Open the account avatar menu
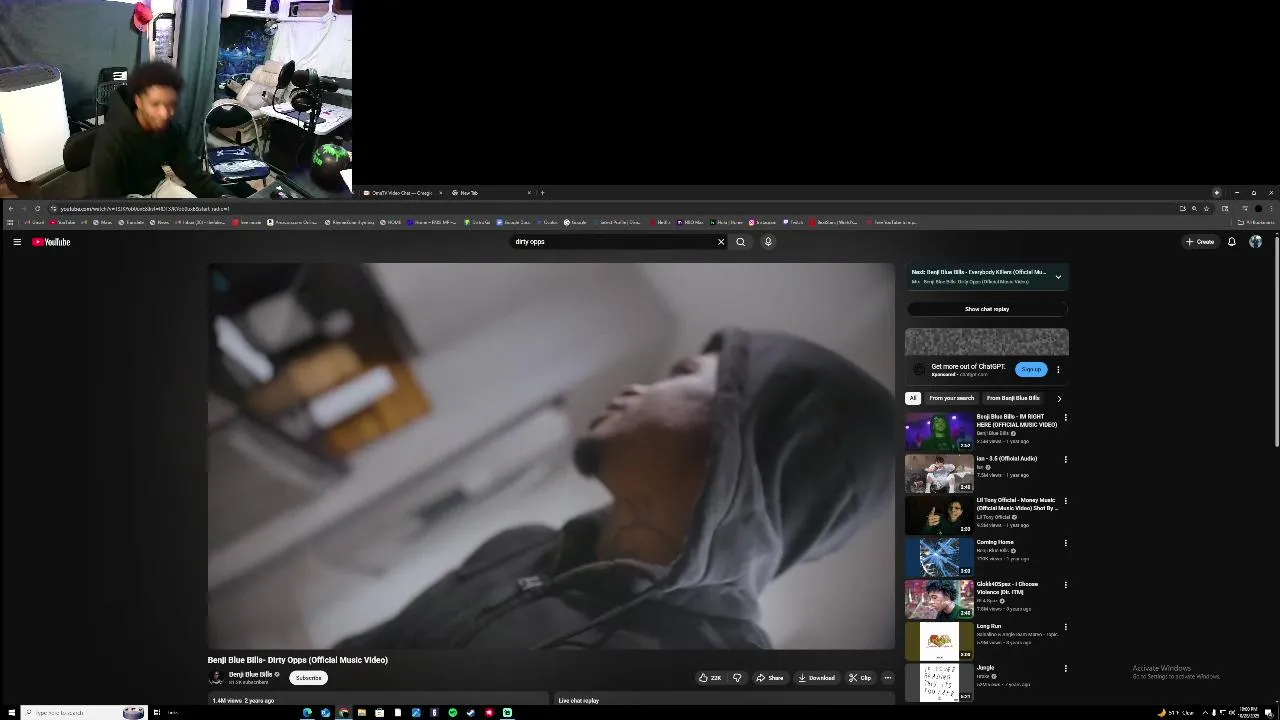 (1255, 242)
